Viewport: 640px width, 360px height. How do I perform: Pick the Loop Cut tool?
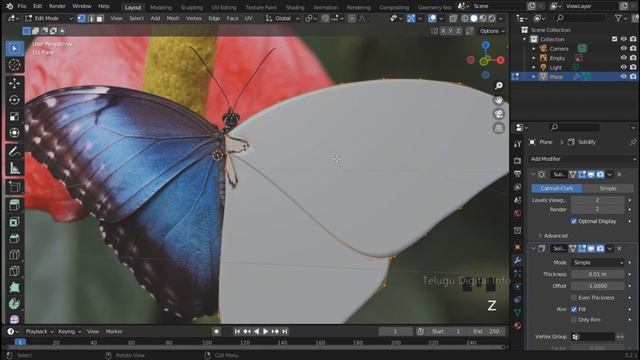pyautogui.click(x=15, y=255)
